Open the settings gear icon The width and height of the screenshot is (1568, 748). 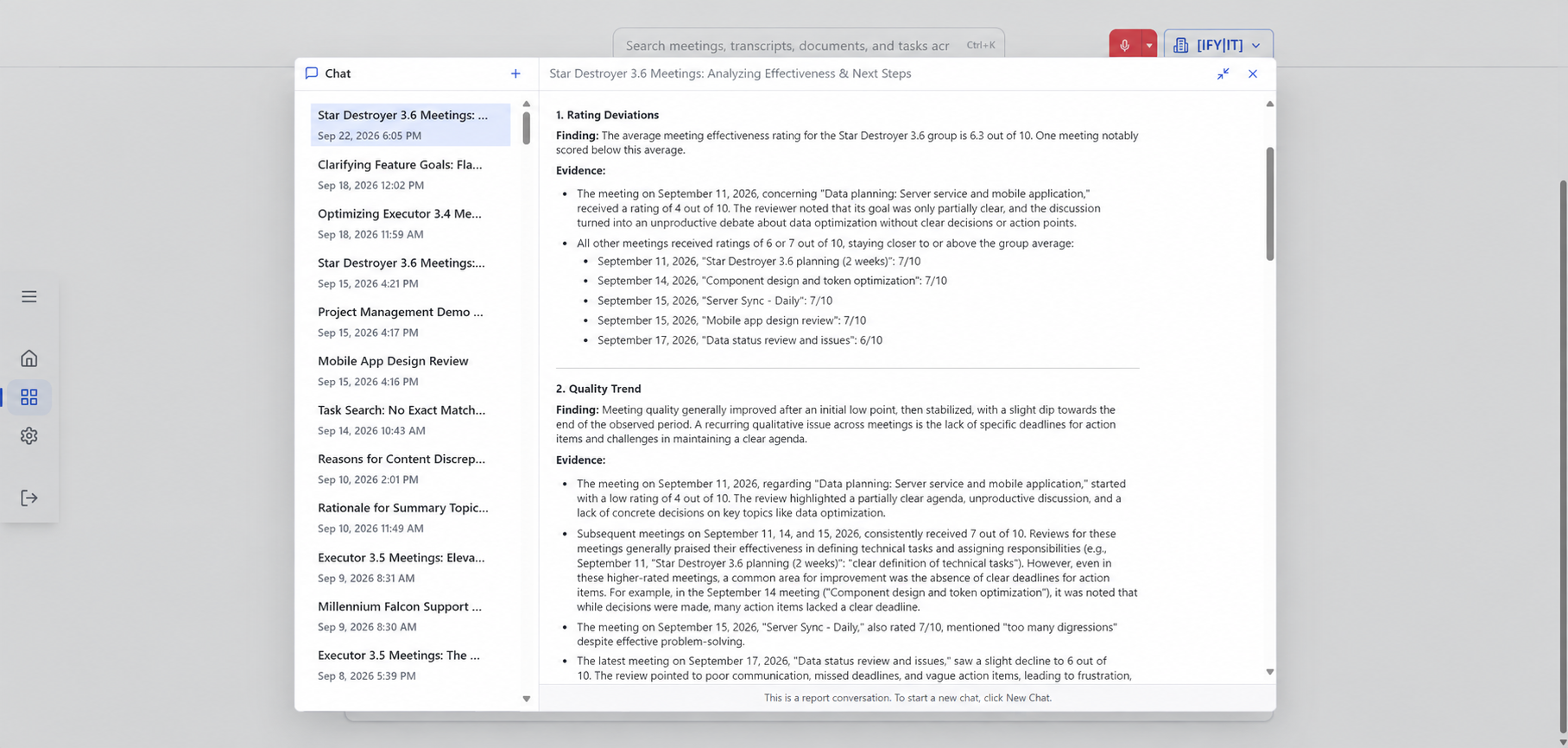pyautogui.click(x=28, y=435)
